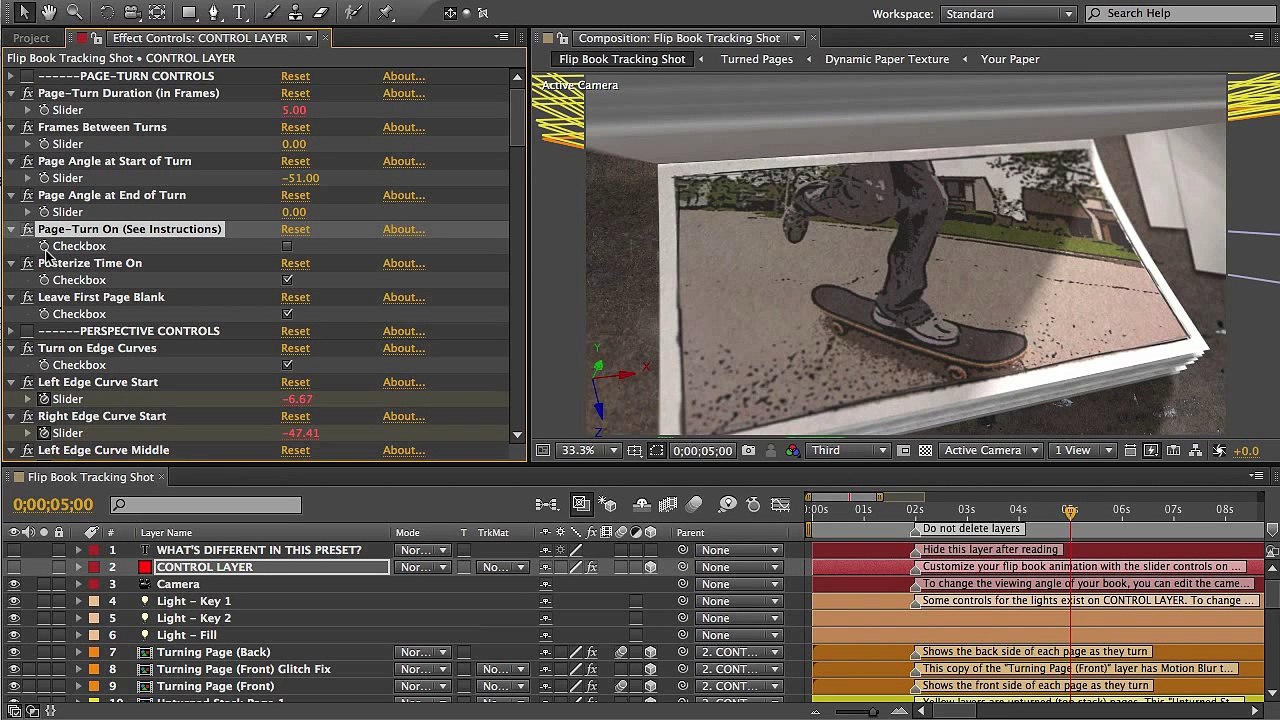
Task: Select the Clone Stamp tool
Action: [297, 13]
